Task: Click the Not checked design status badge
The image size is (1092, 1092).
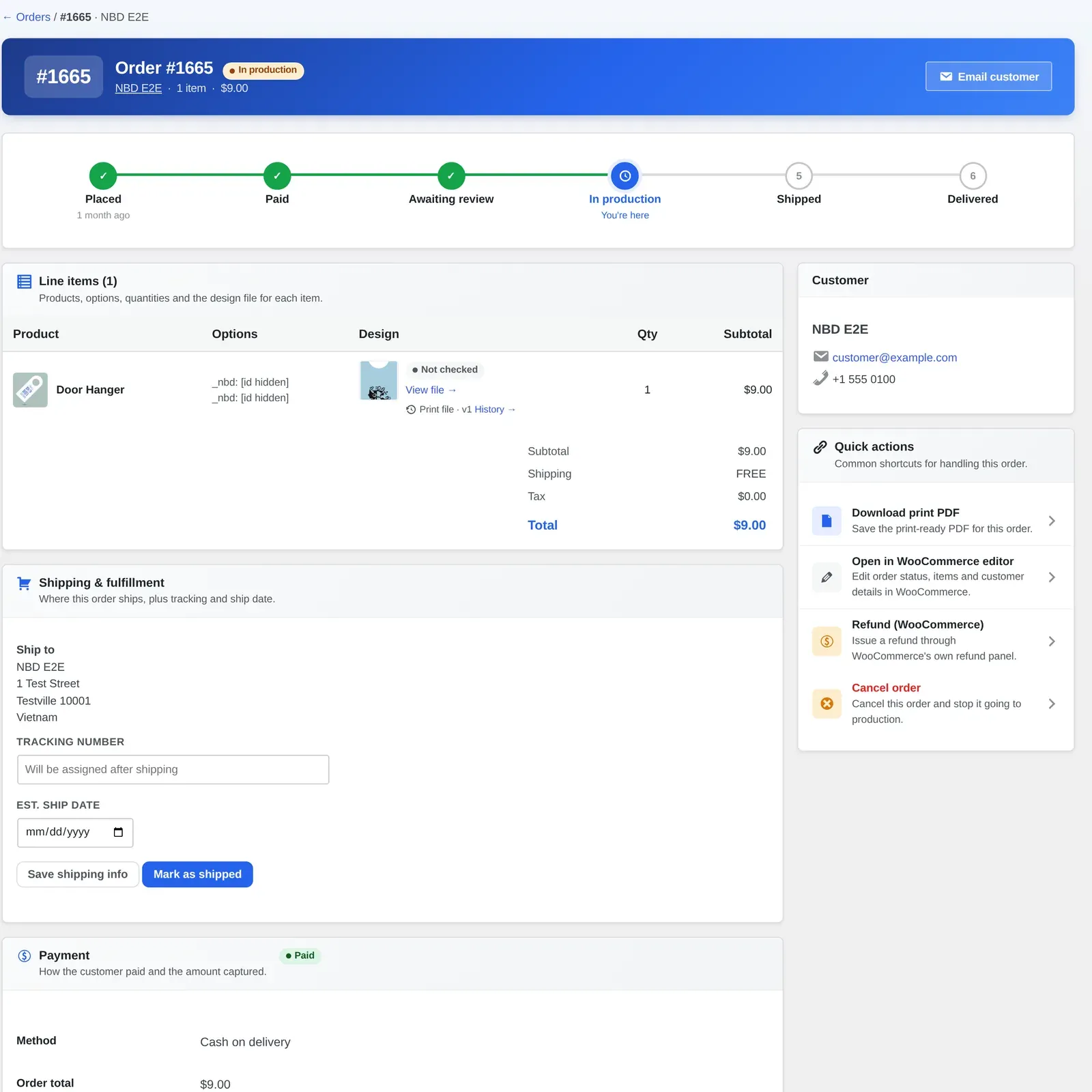Action: (x=445, y=369)
